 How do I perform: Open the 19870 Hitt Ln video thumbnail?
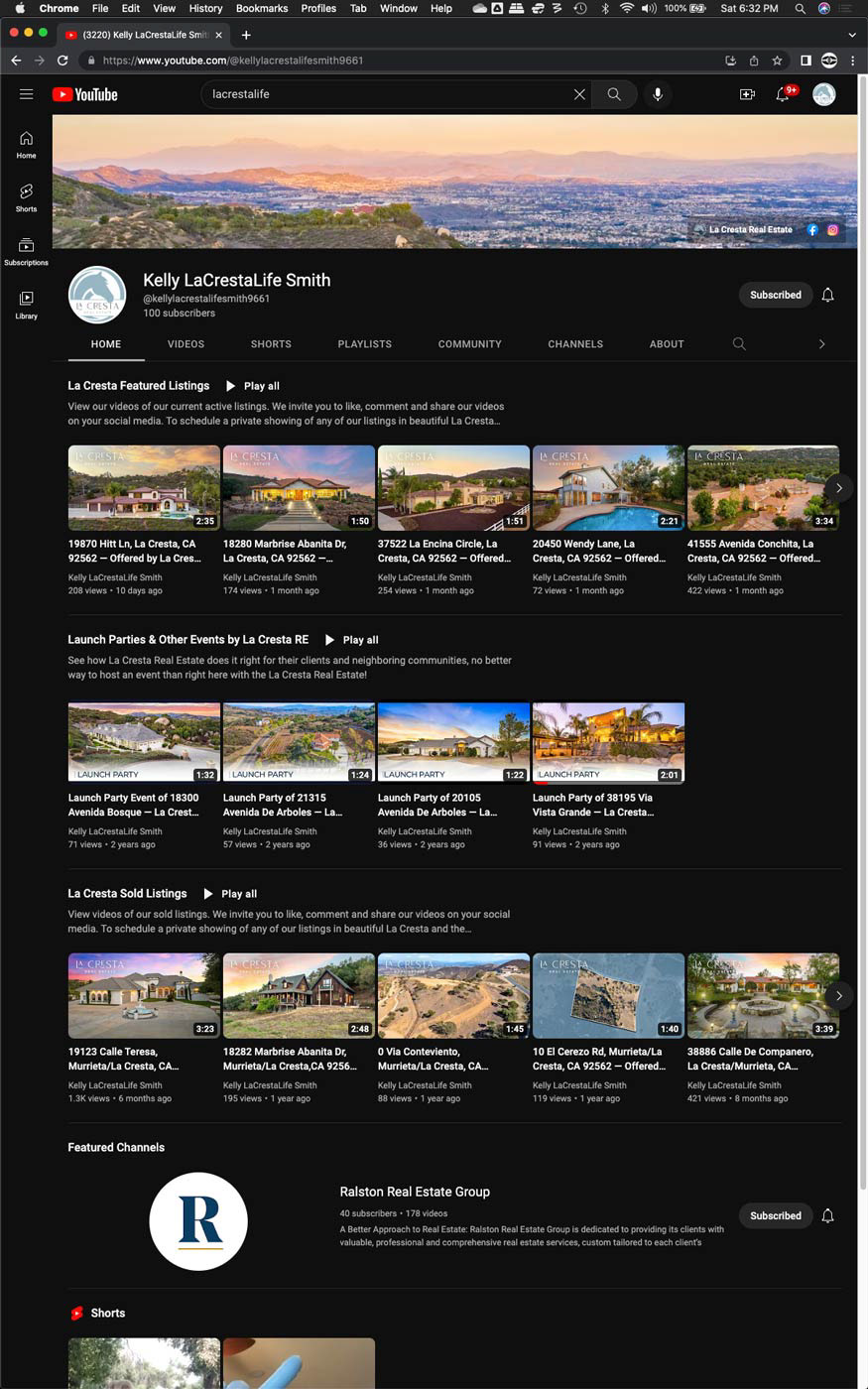coord(144,487)
